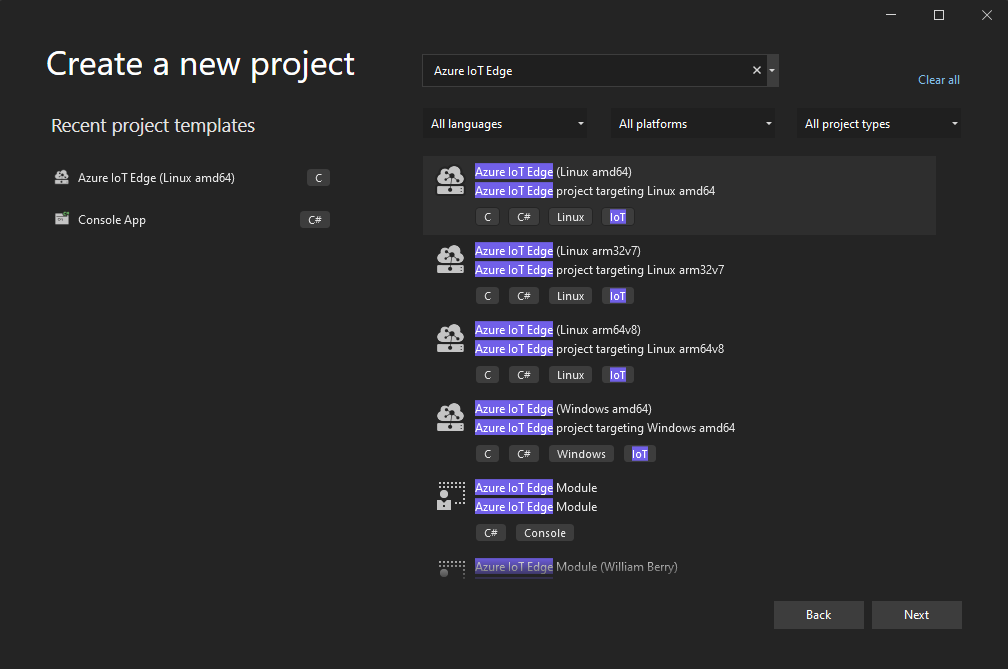Expand the search history dropdown arrow

772,71
